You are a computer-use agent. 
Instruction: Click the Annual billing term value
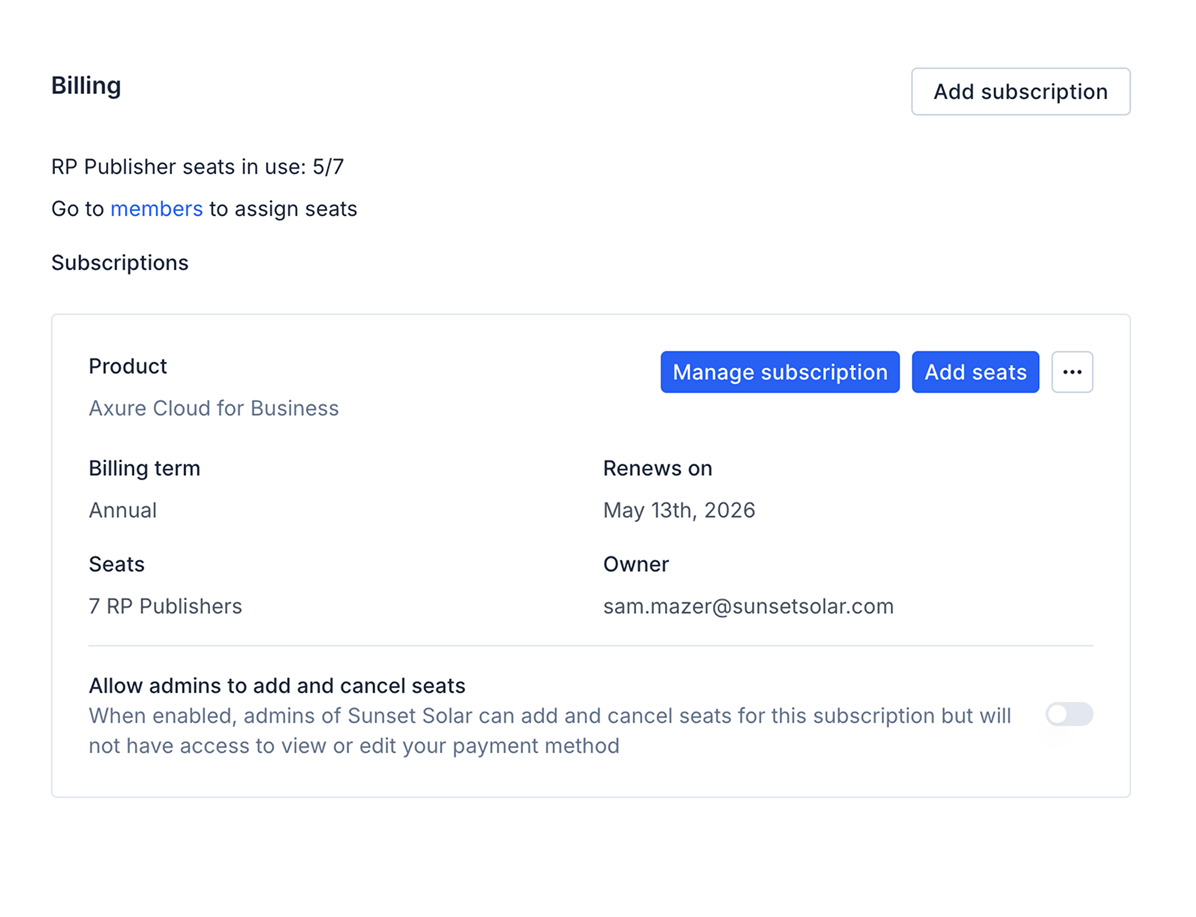pos(122,510)
